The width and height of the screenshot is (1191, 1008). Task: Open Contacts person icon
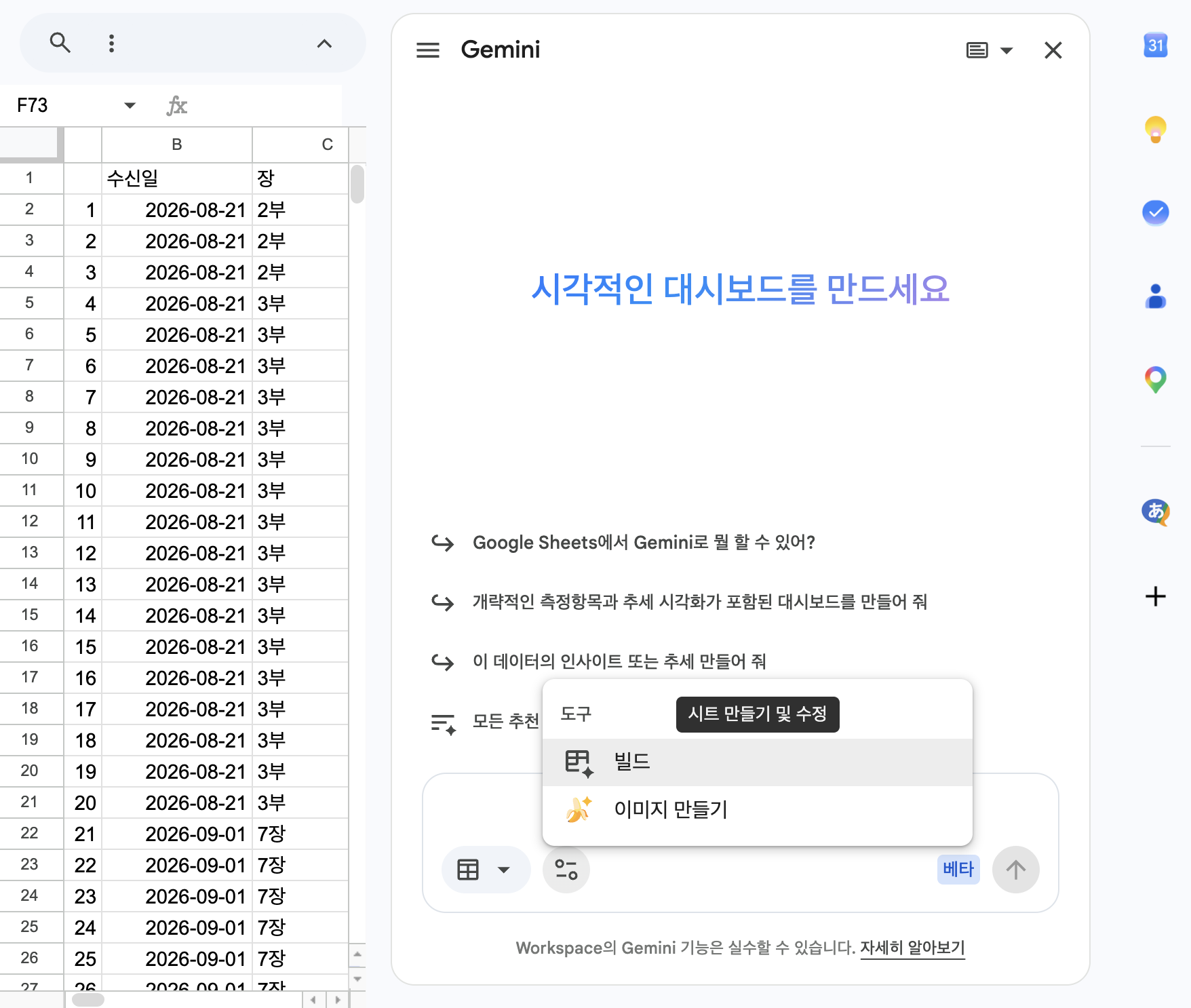pos(1156,296)
